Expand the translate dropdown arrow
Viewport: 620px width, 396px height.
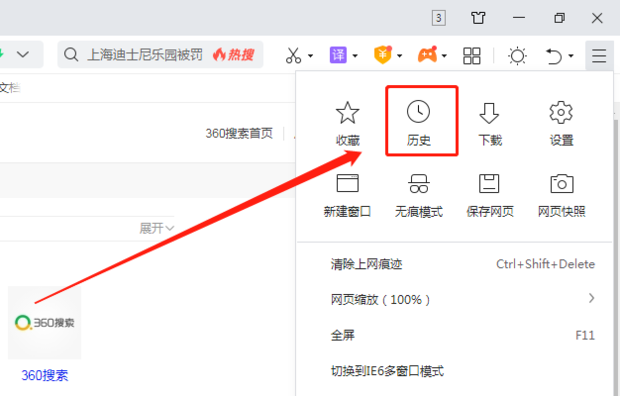pyautogui.click(x=355, y=56)
